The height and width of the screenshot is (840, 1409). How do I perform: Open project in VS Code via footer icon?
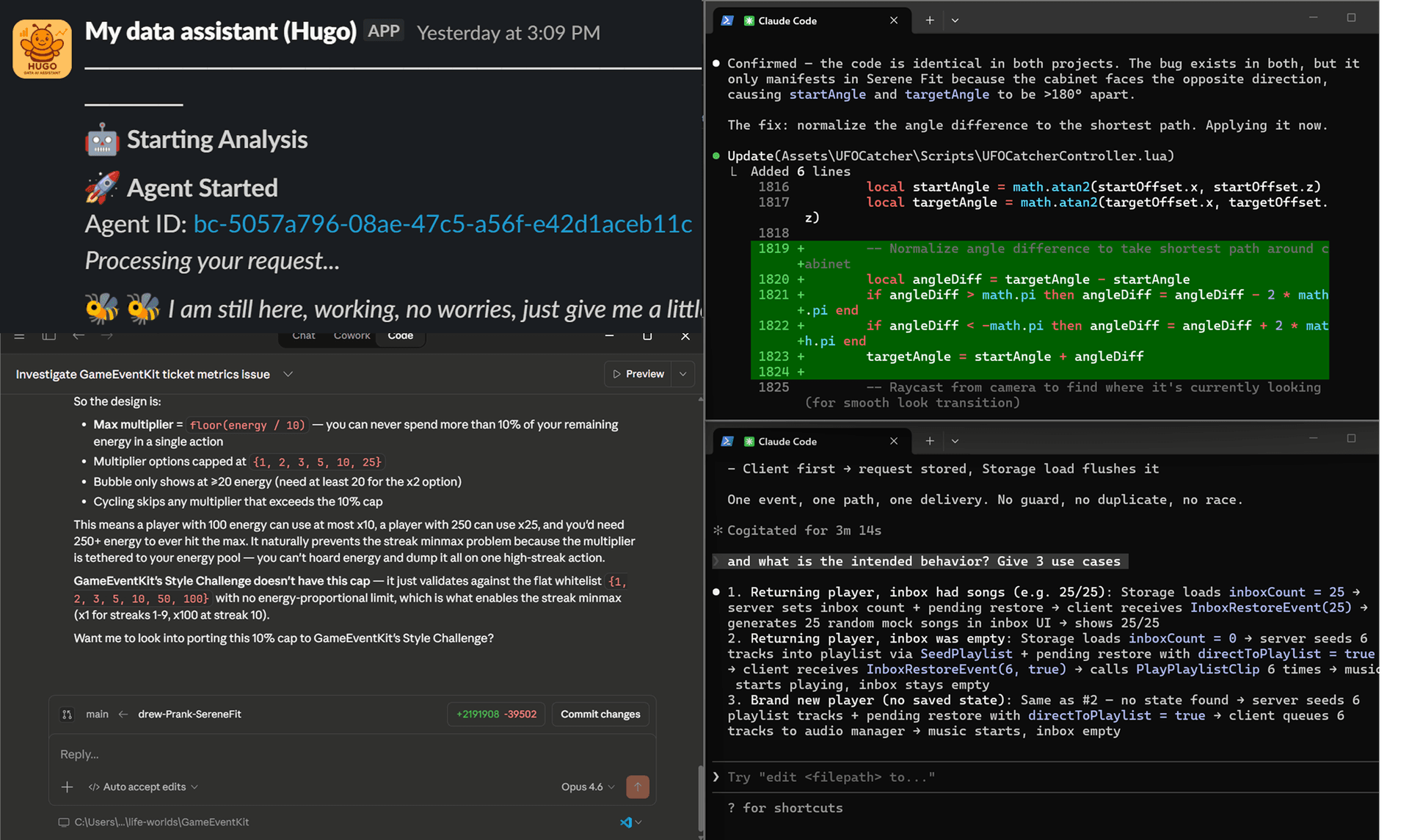627,822
